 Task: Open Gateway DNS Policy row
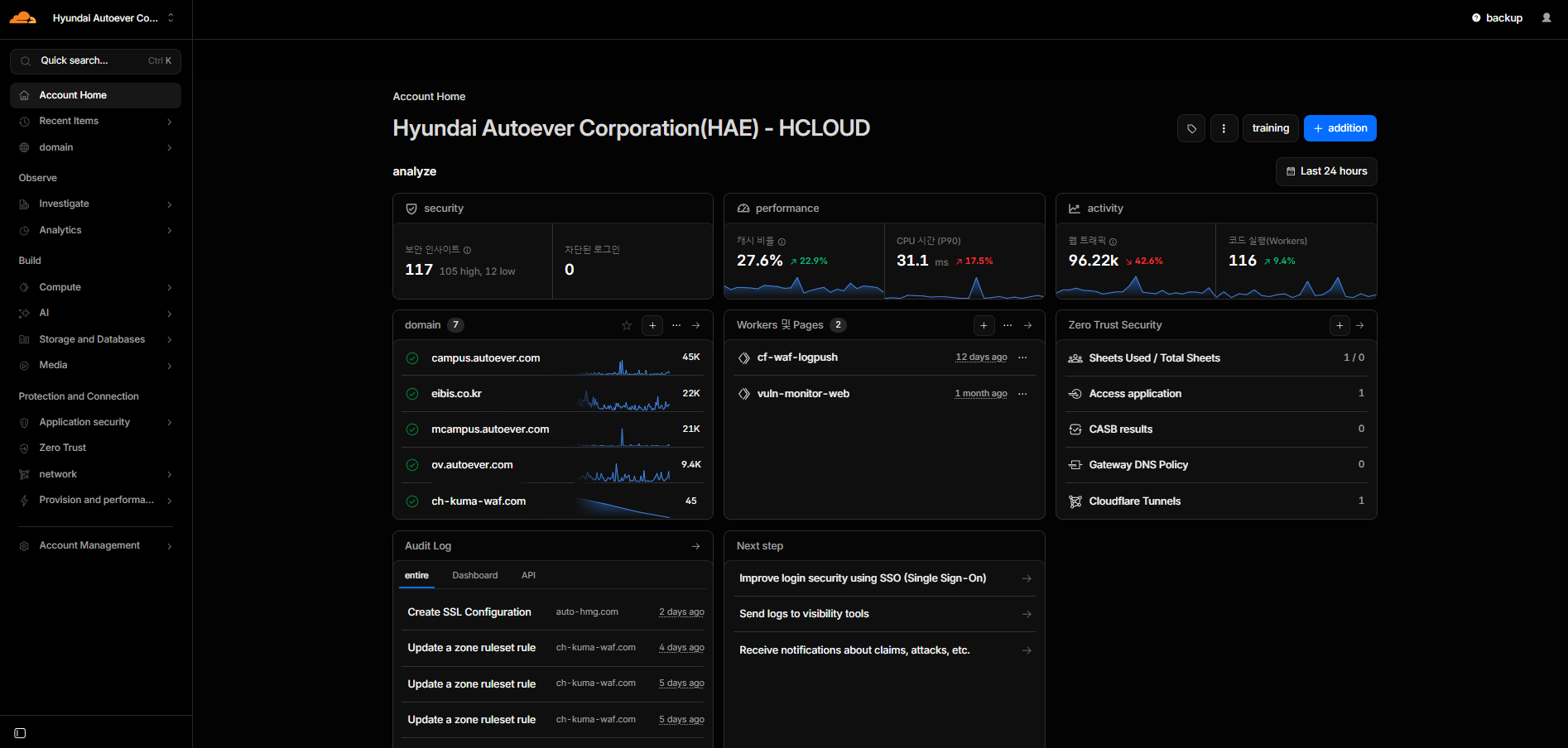1216,465
